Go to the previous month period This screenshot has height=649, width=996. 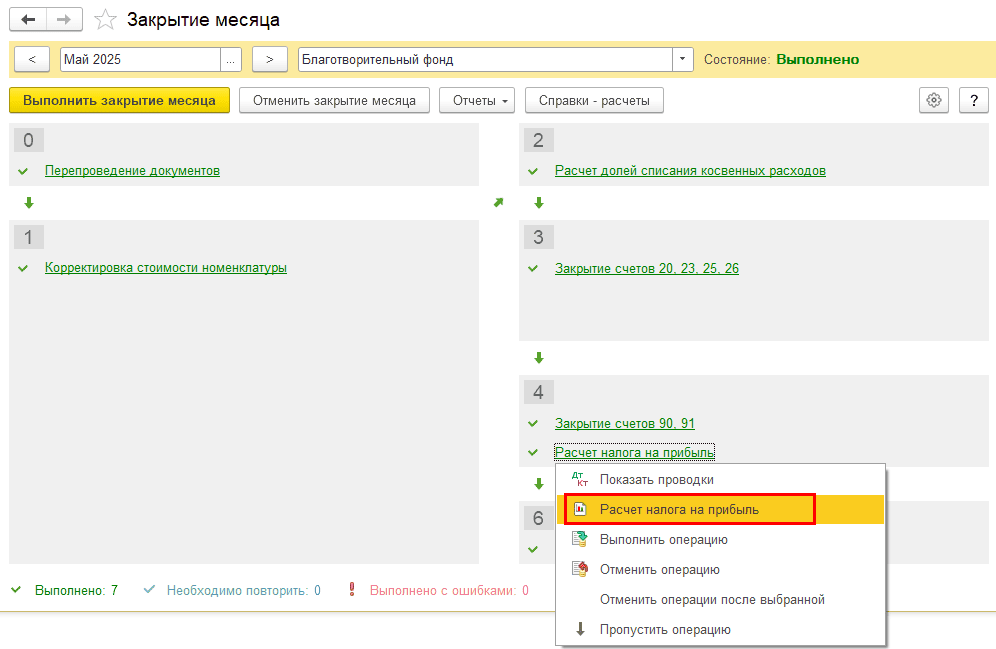32,60
